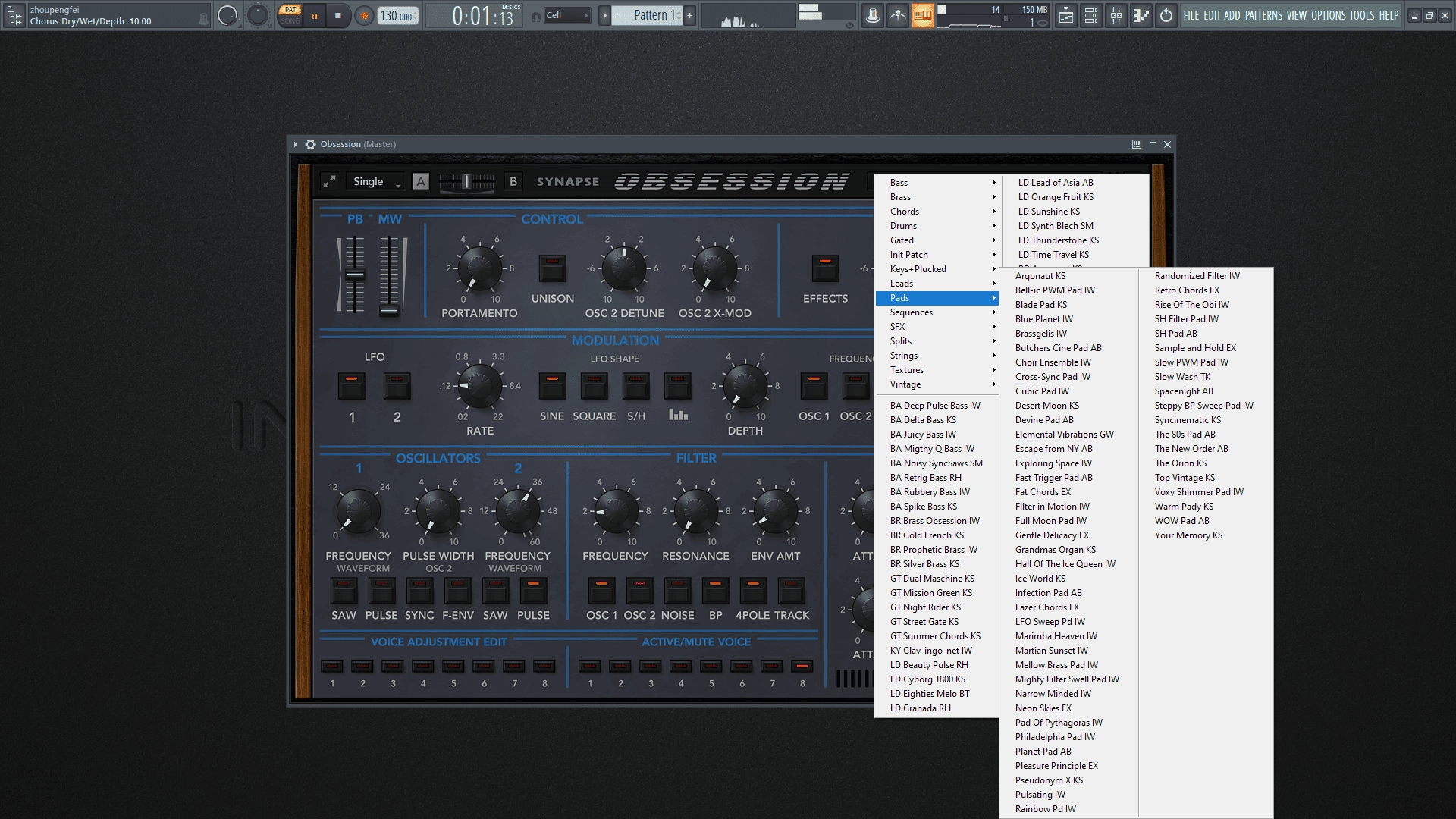
Task: Toggle LFO 1 button
Action: [x=351, y=386]
